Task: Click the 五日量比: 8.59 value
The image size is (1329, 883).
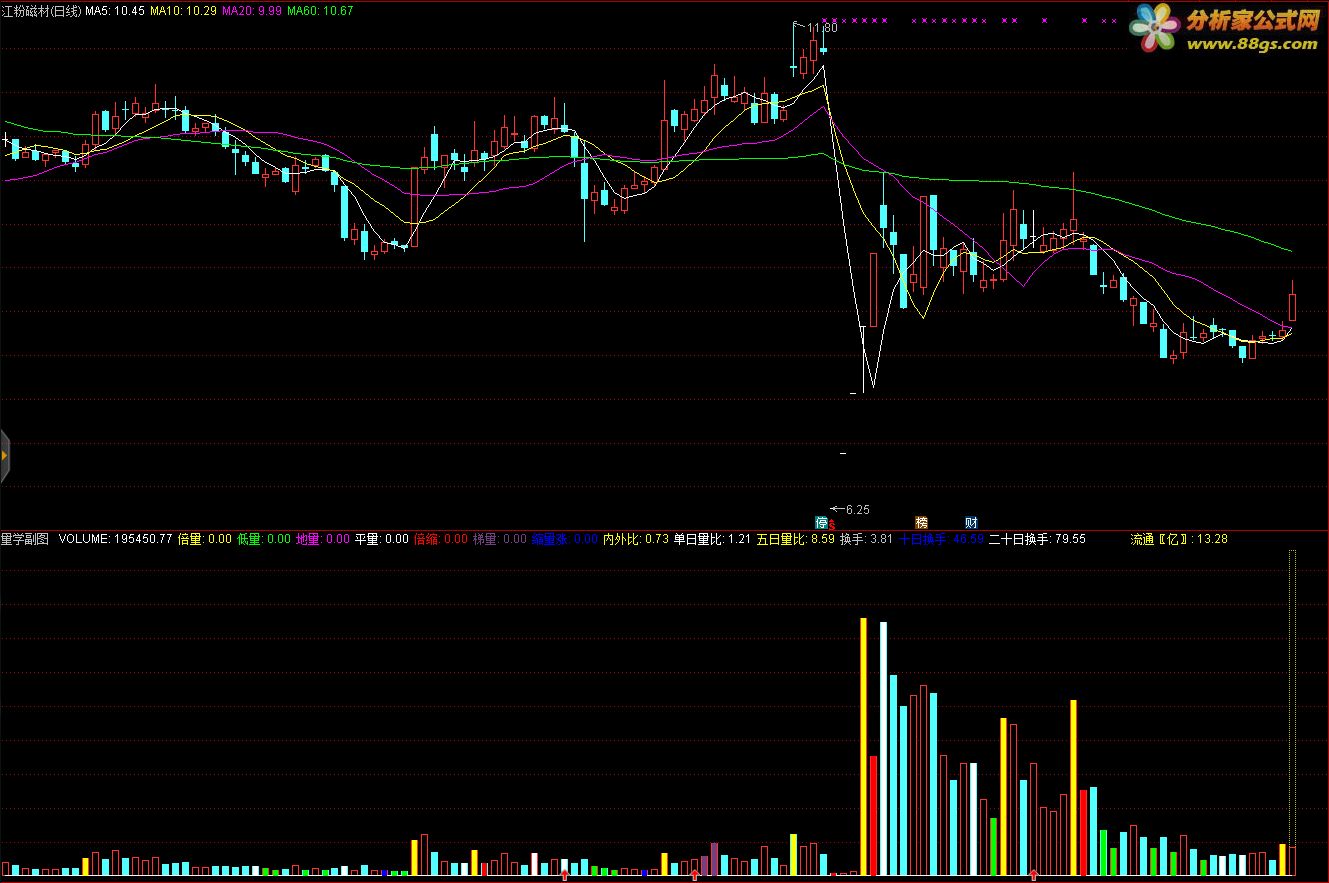Action: [x=795, y=539]
